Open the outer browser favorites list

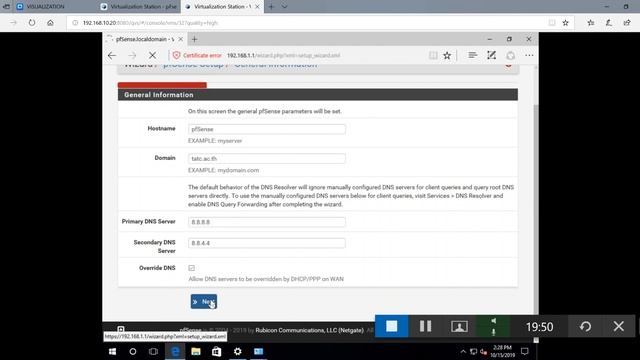(591, 23)
